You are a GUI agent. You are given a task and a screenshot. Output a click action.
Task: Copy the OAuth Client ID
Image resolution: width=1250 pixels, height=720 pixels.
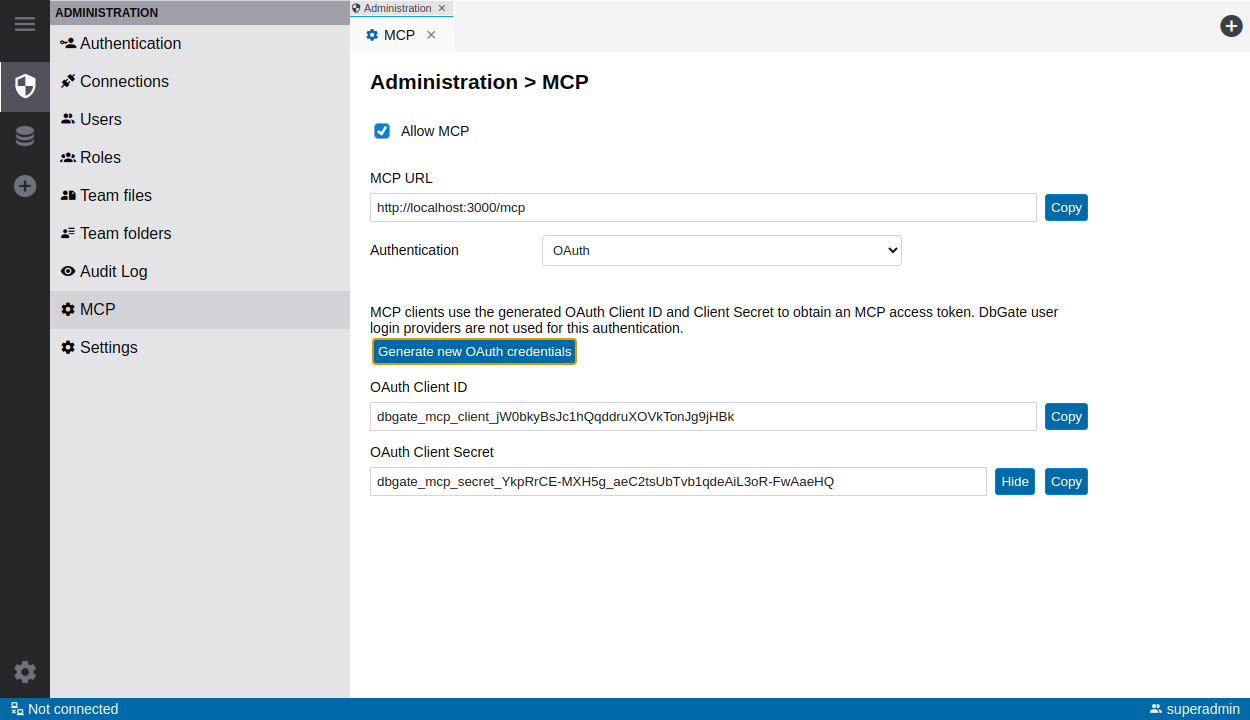coord(1066,416)
